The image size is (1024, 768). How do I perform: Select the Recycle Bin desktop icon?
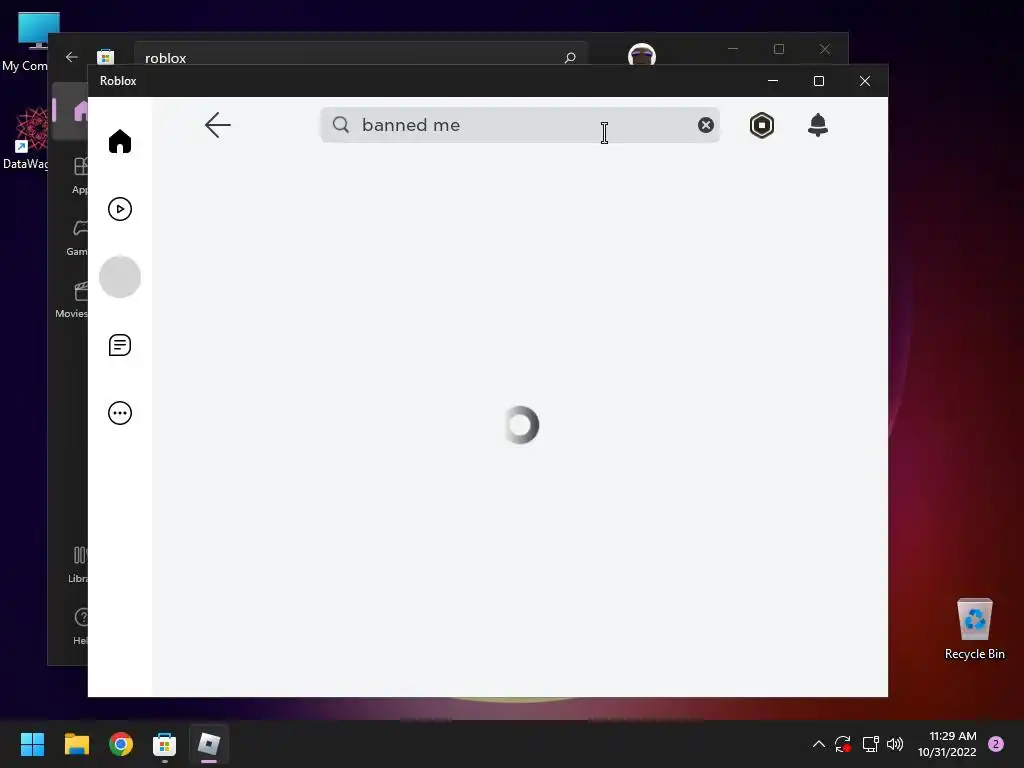[974, 629]
